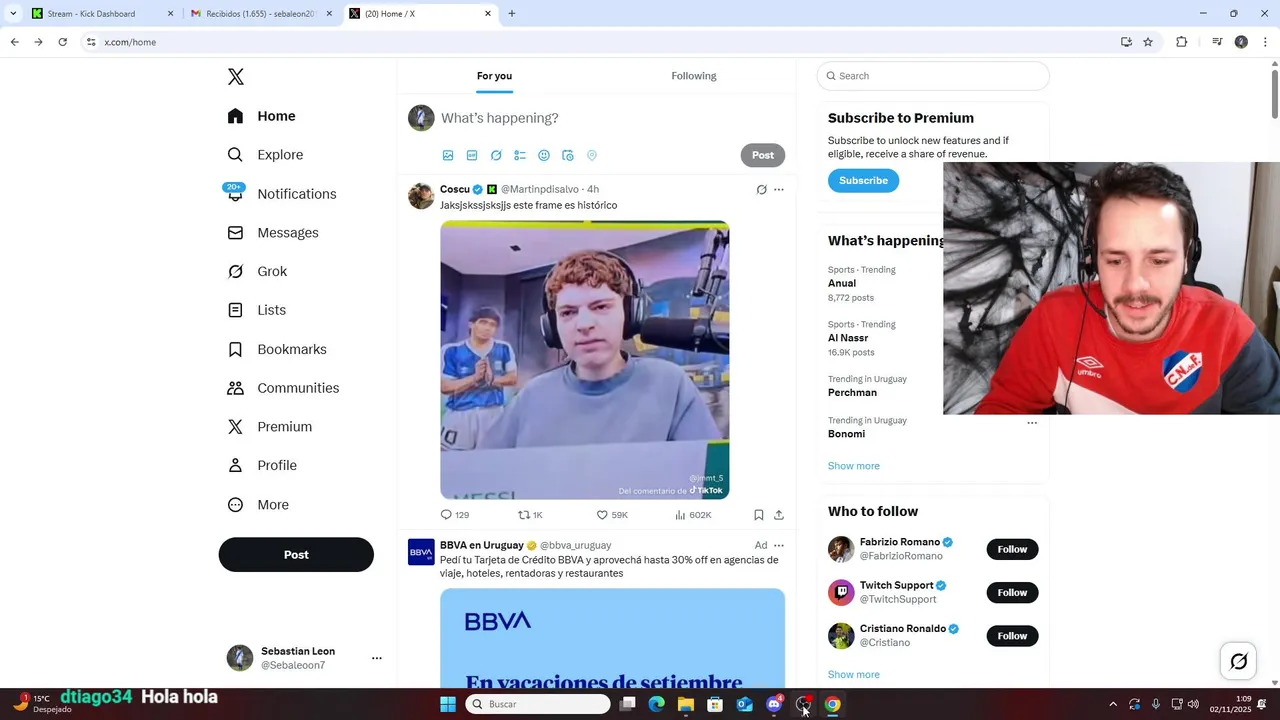
Task: Open Notifications with 20+ badge
Action: click(x=282, y=194)
